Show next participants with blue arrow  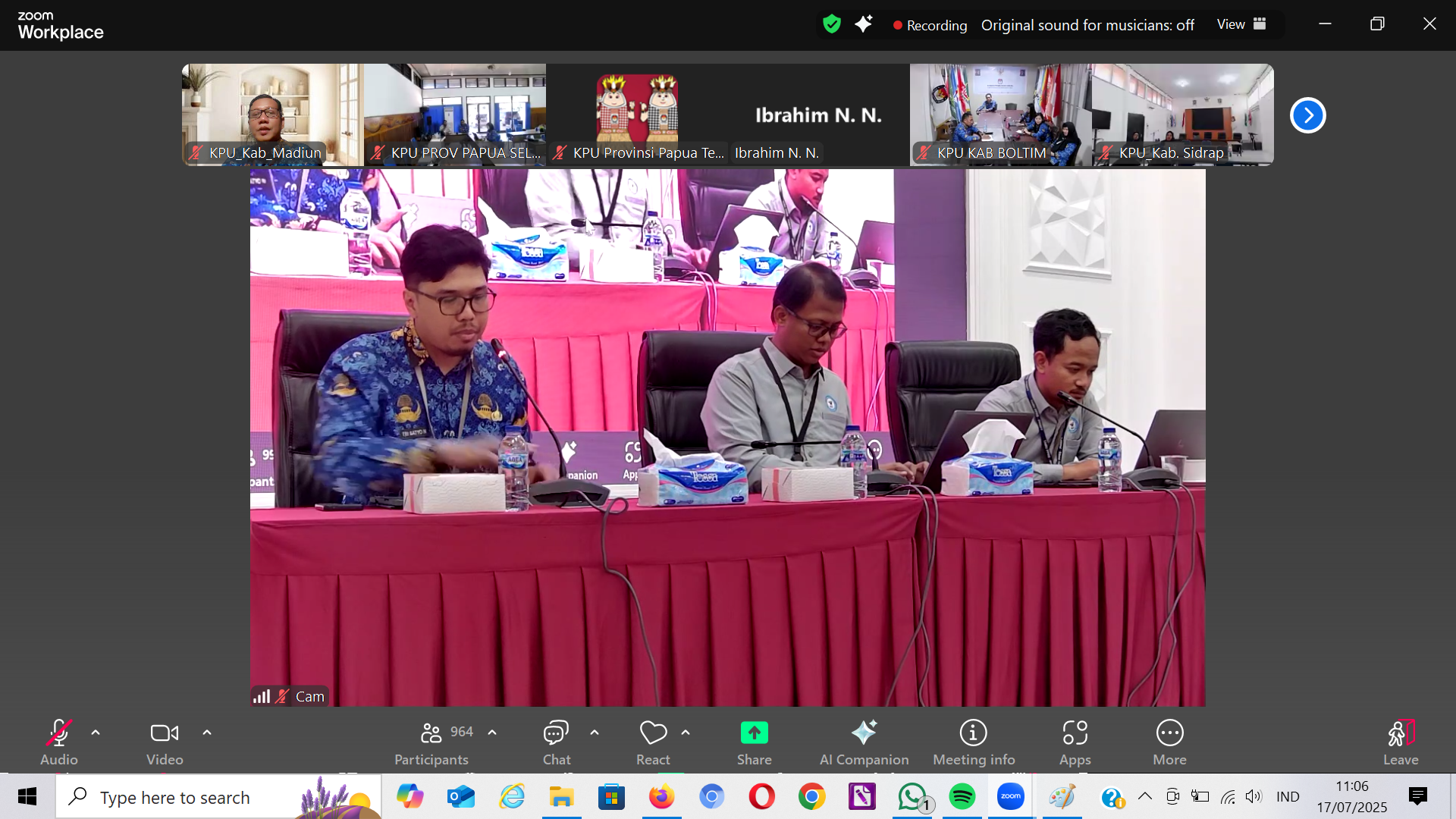(1307, 115)
